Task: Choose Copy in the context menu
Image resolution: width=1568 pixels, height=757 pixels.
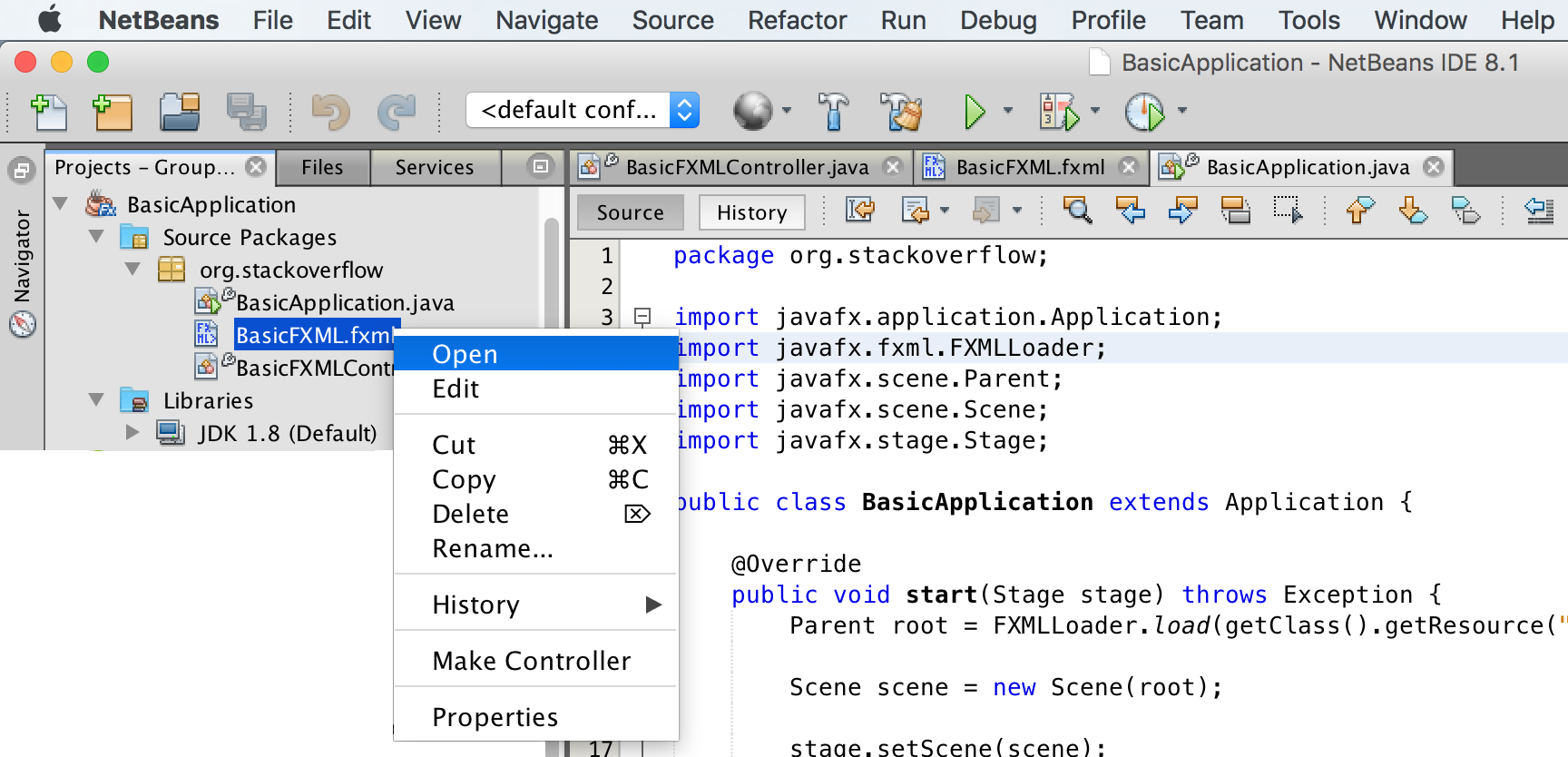Action: [536, 479]
